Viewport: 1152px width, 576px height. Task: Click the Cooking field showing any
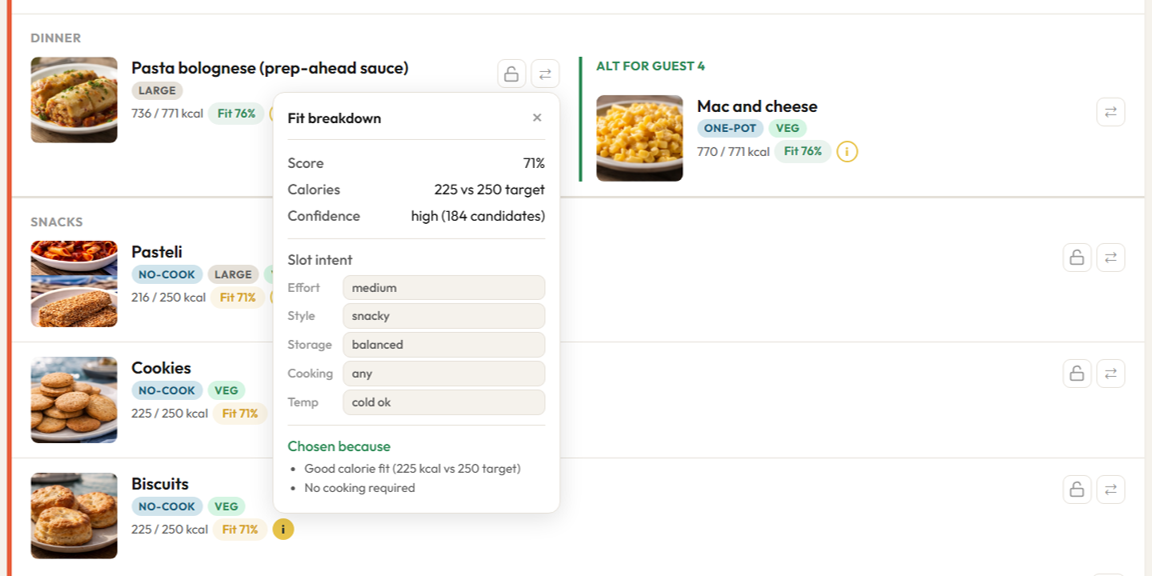coord(444,374)
